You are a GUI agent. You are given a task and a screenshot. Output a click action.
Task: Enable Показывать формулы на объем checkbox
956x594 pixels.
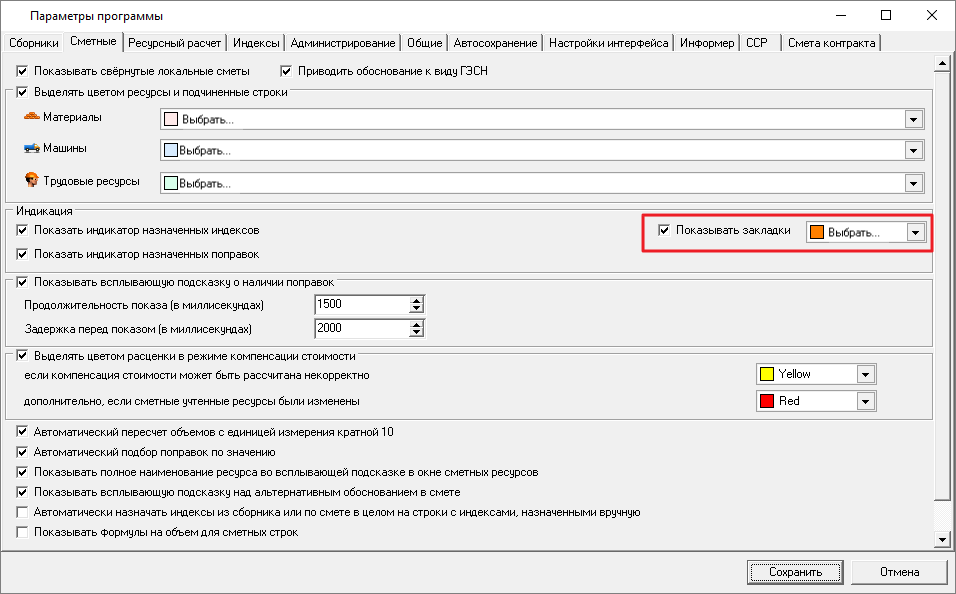click(x=23, y=533)
